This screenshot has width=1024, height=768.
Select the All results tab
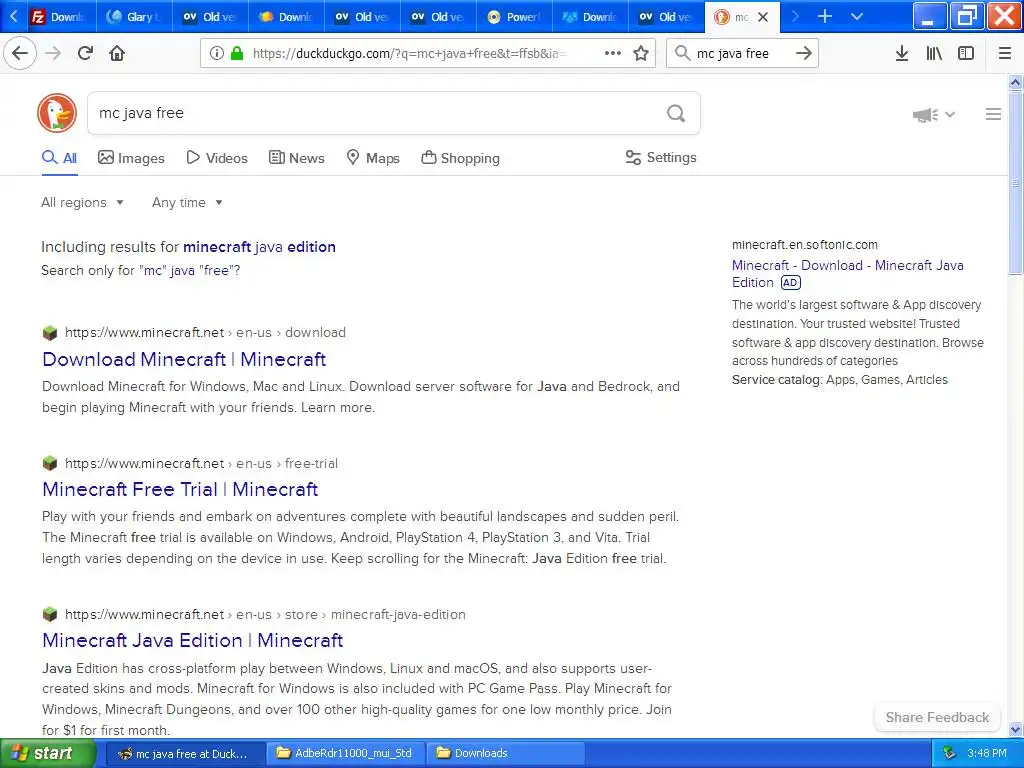tap(59, 158)
